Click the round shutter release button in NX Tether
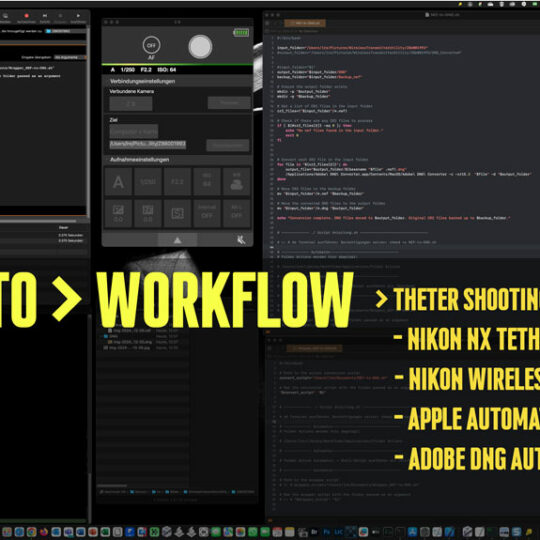 (x=200, y=46)
